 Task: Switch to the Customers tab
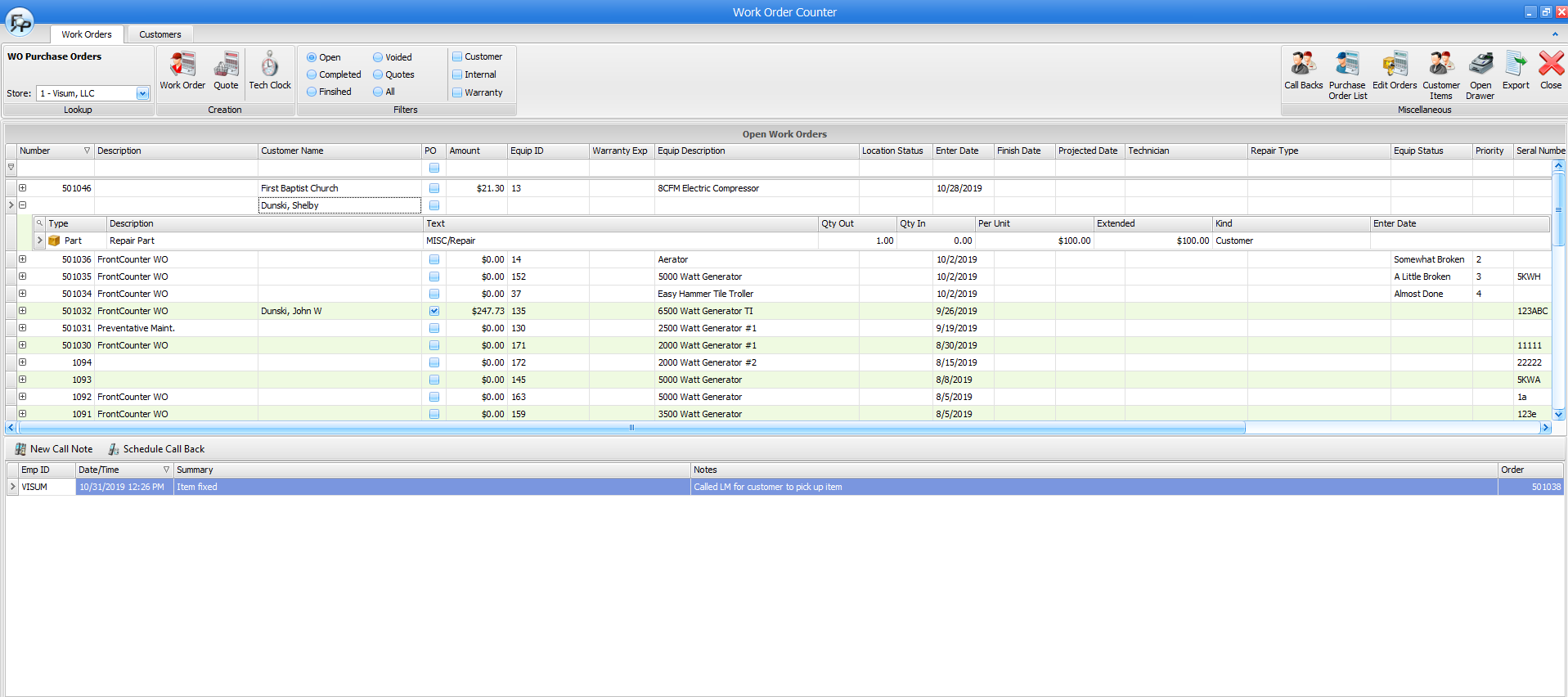[x=160, y=34]
